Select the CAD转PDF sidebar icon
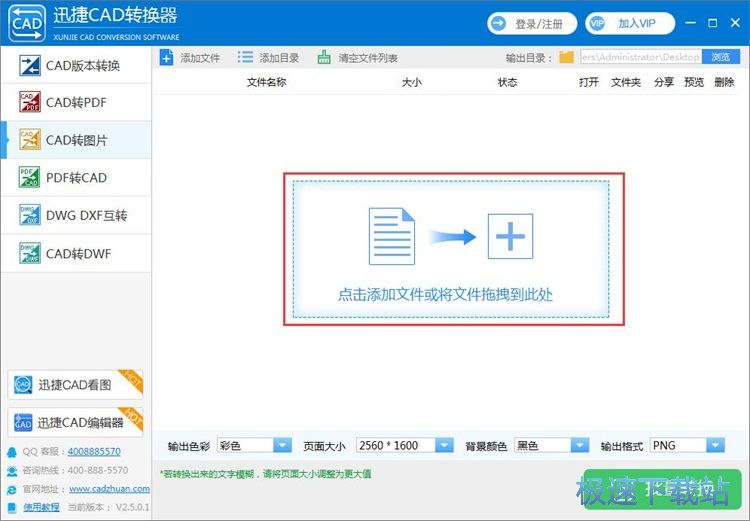Image resolution: width=750 pixels, height=521 pixels. 30,102
